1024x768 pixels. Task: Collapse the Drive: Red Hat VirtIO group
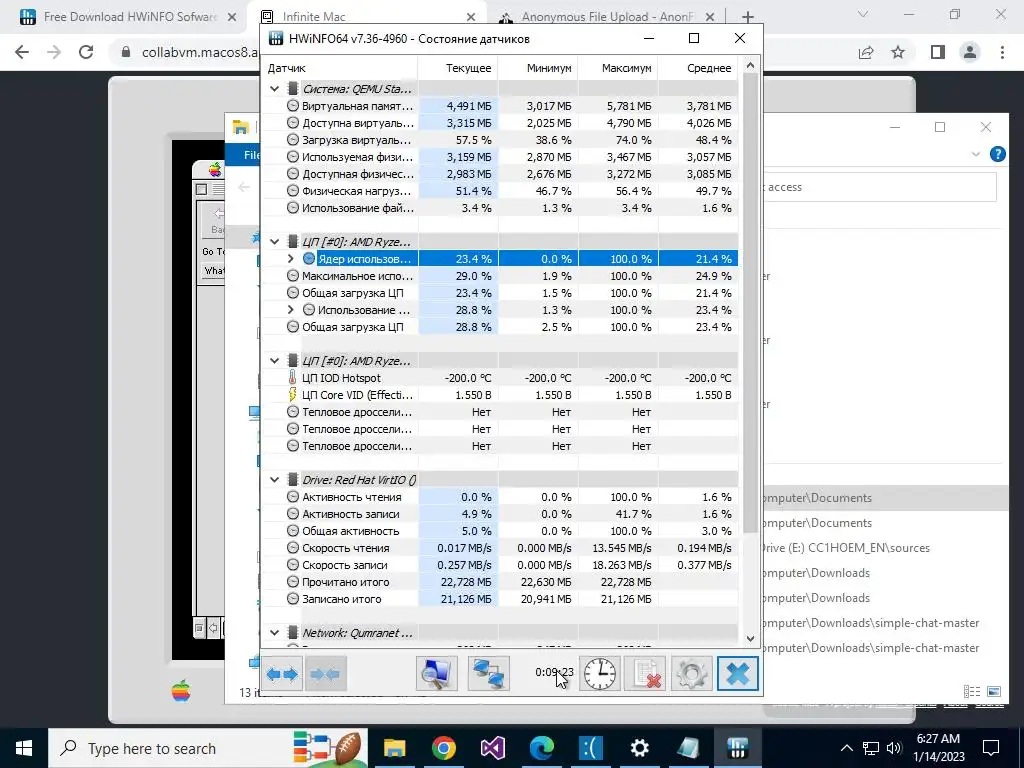pyautogui.click(x=275, y=479)
